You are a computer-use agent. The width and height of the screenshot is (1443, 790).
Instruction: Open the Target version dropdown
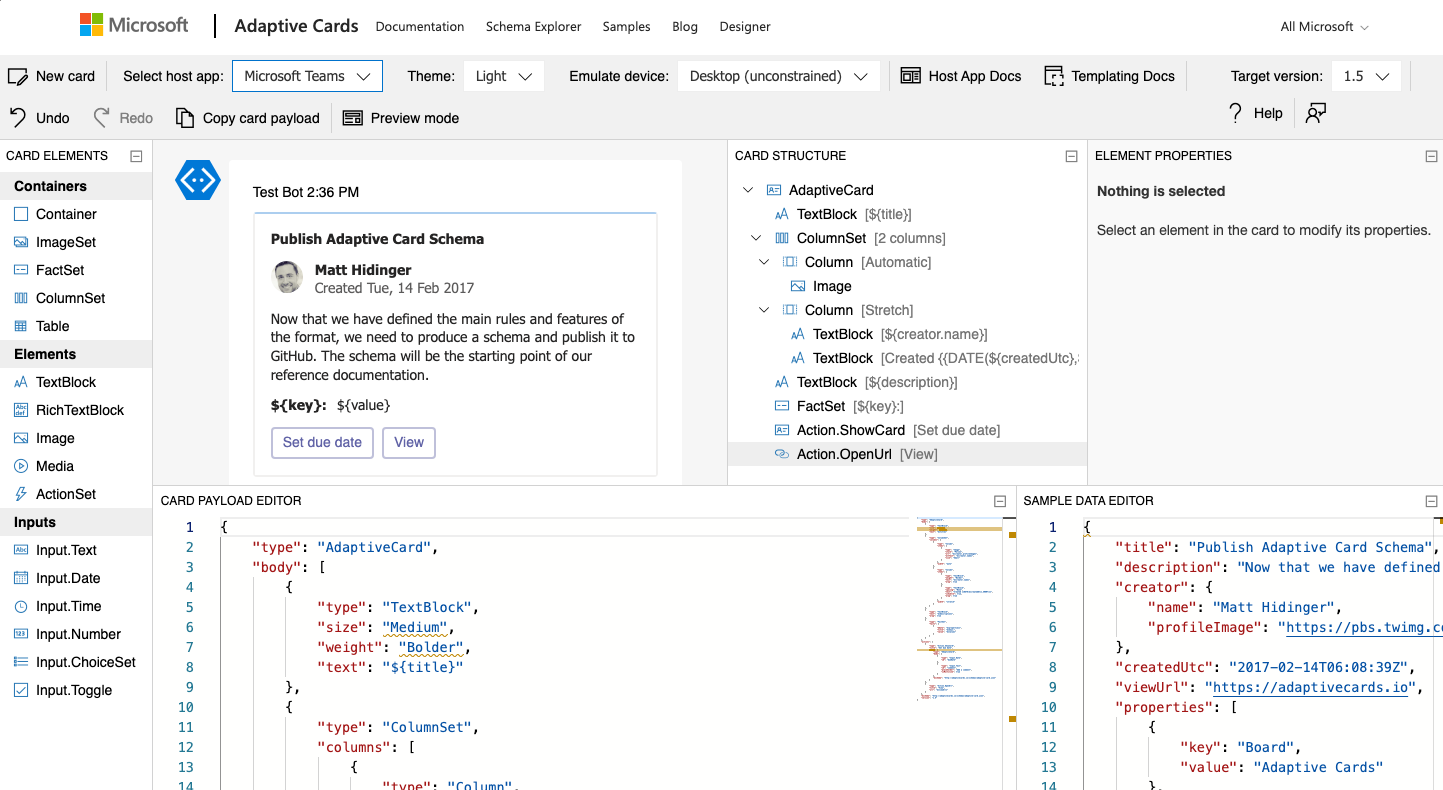click(1366, 76)
